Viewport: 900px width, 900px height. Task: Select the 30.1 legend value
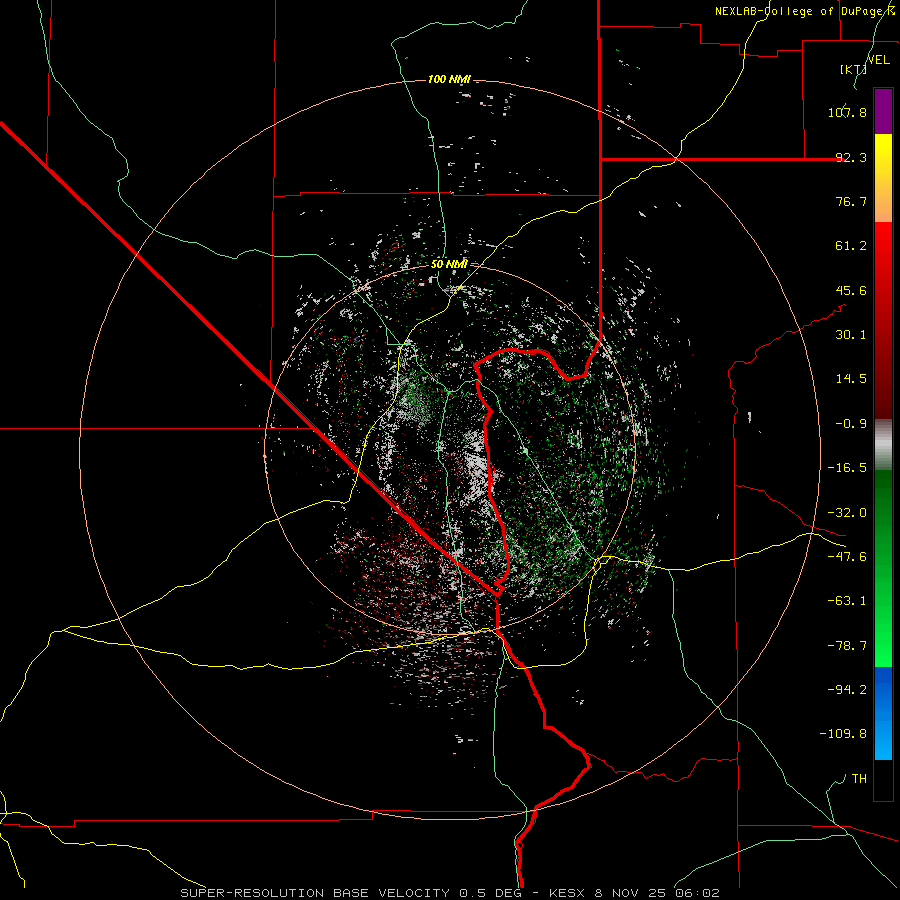pos(851,335)
